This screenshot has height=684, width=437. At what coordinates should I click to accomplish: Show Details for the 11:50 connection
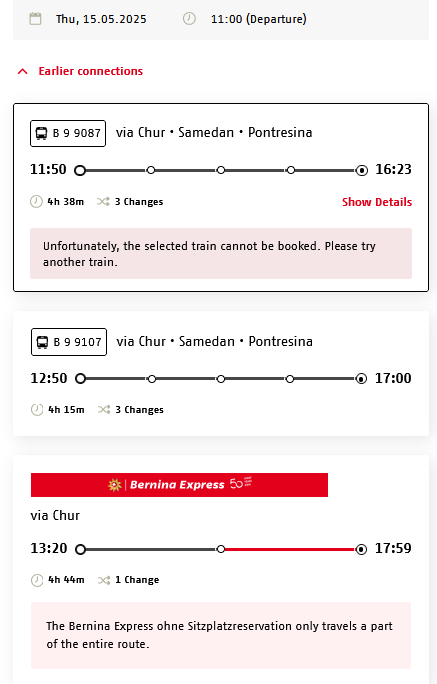pos(377,202)
